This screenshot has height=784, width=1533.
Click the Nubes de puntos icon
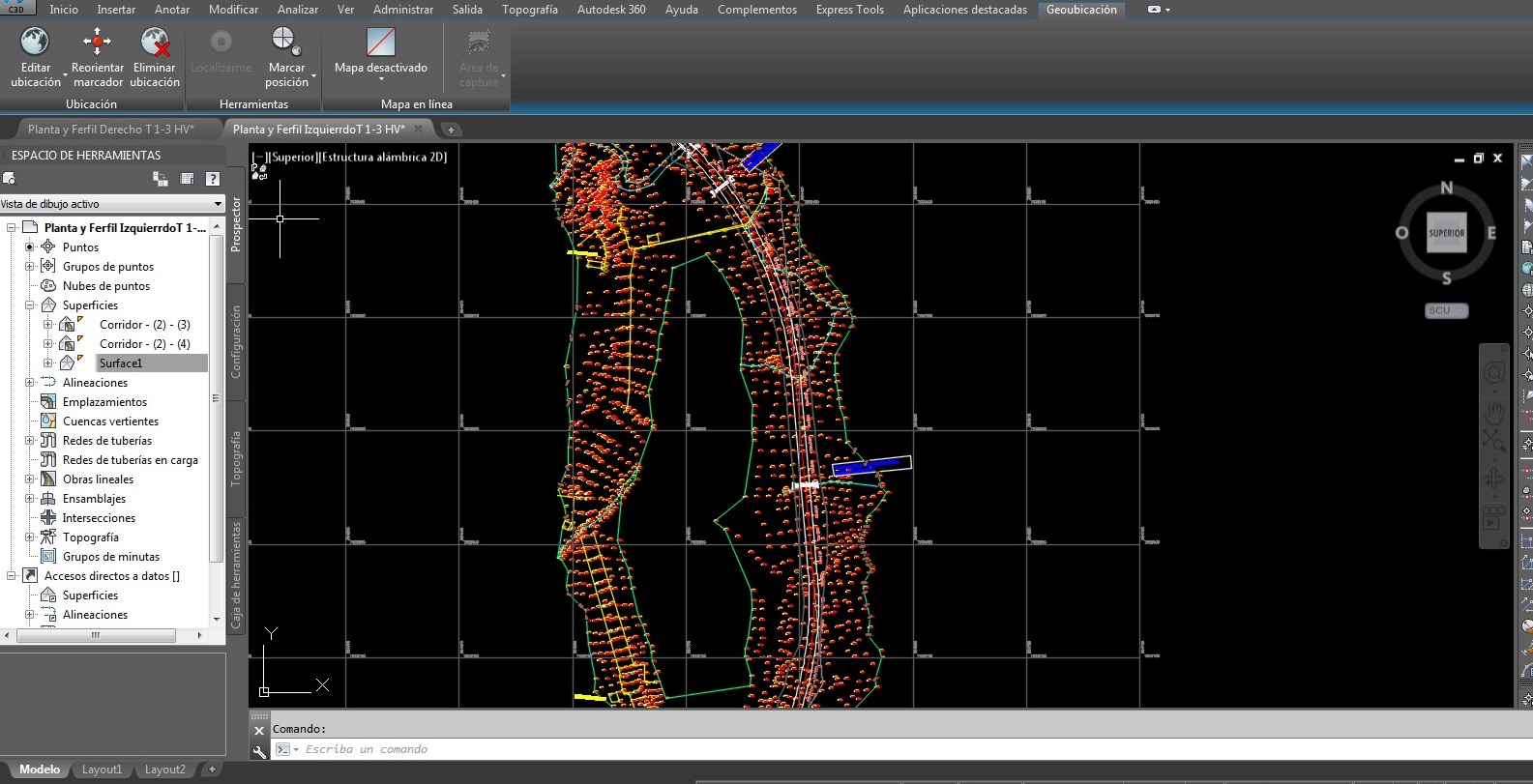pos(48,286)
